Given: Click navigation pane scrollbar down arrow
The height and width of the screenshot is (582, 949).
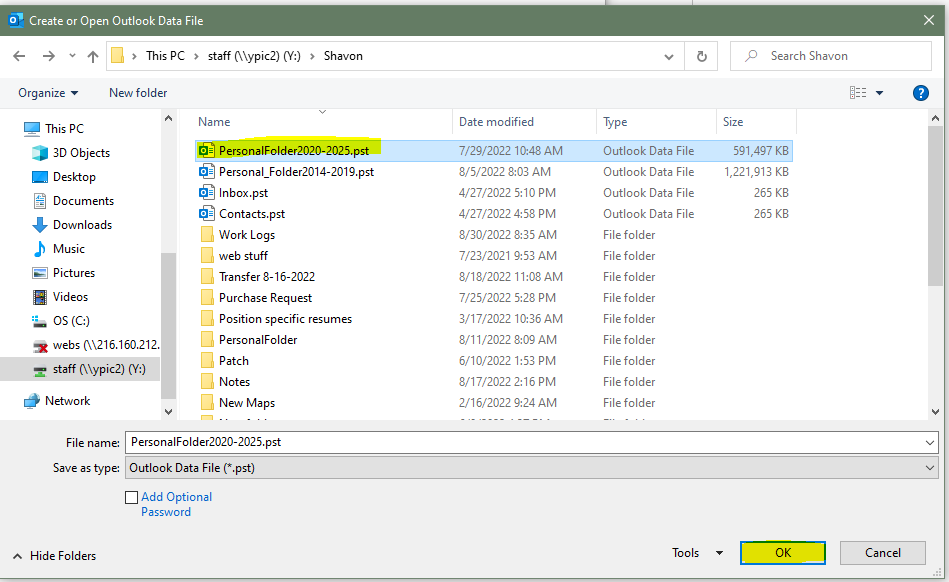Looking at the screenshot, I should point(168,412).
